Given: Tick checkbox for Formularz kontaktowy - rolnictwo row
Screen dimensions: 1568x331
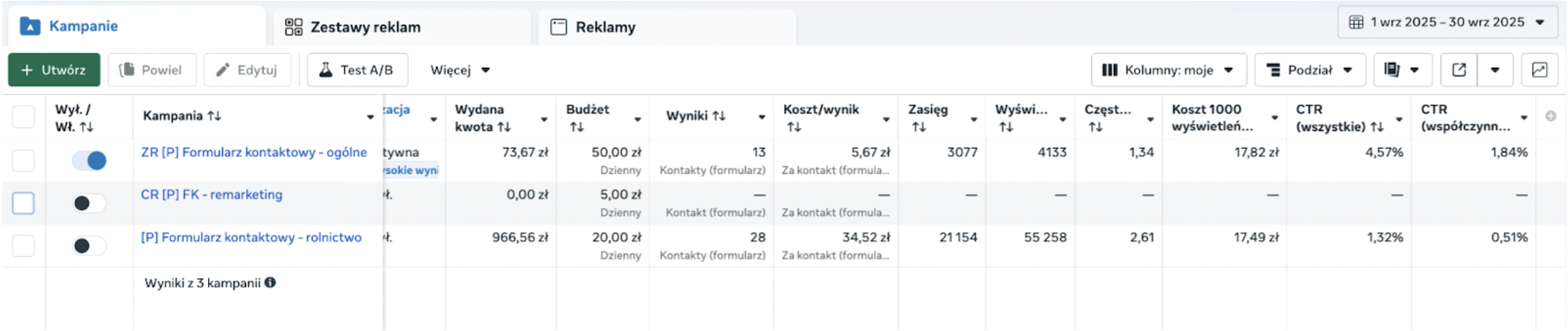Looking at the screenshot, I should [24, 246].
